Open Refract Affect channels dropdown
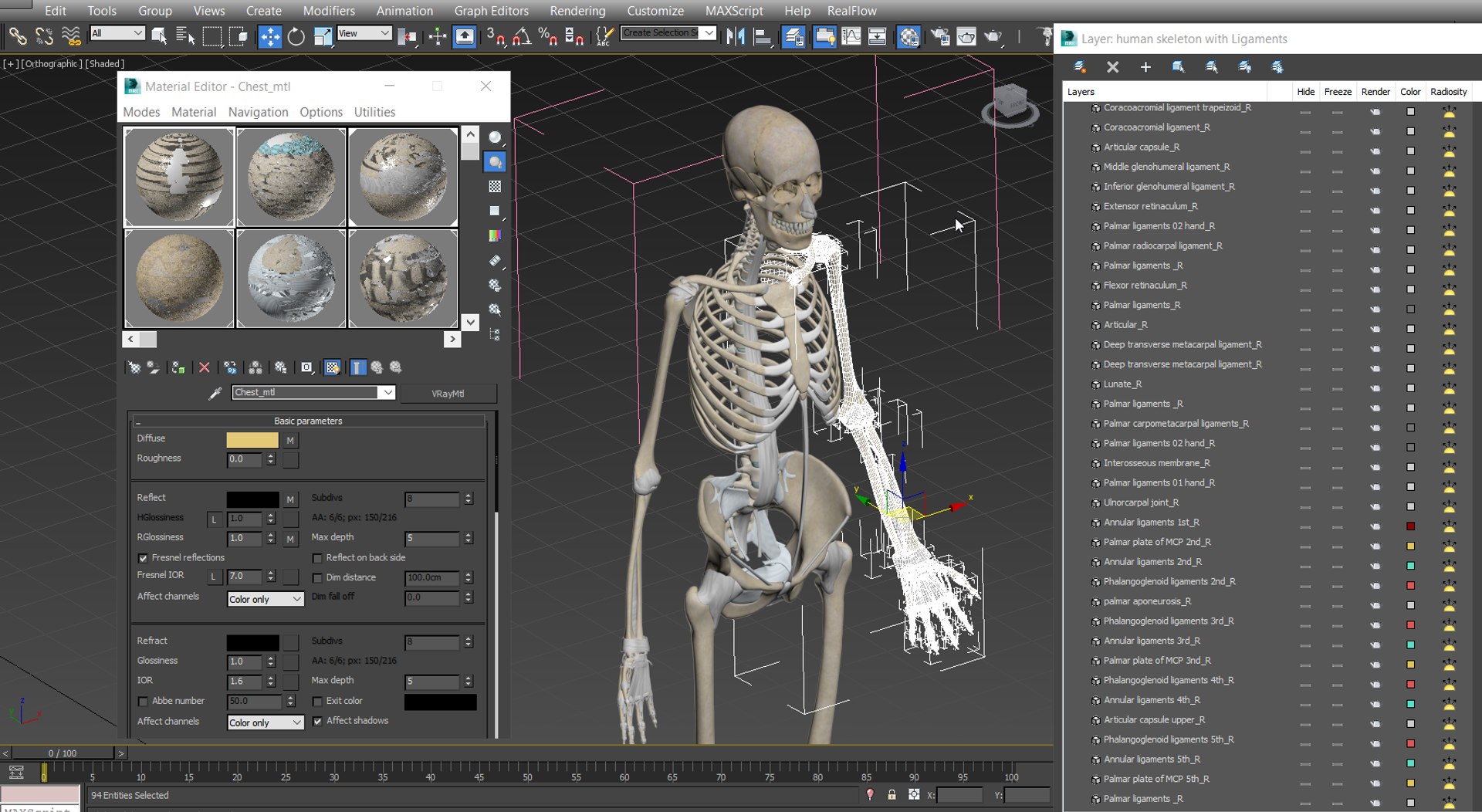This screenshot has height=812, width=1482. pos(266,722)
